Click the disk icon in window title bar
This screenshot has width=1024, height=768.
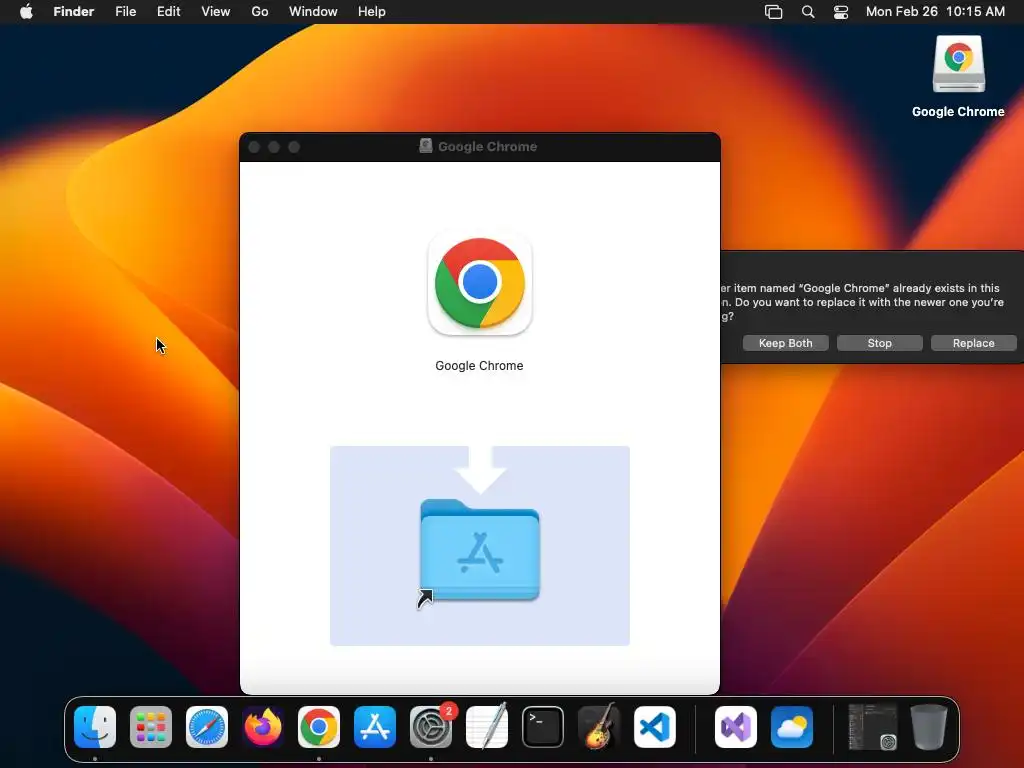[426, 146]
